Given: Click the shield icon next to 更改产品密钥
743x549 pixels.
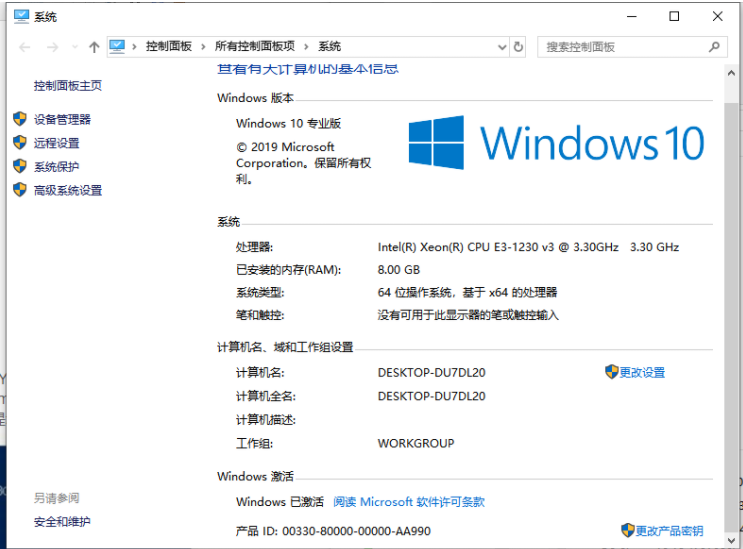Looking at the screenshot, I should 627,530.
